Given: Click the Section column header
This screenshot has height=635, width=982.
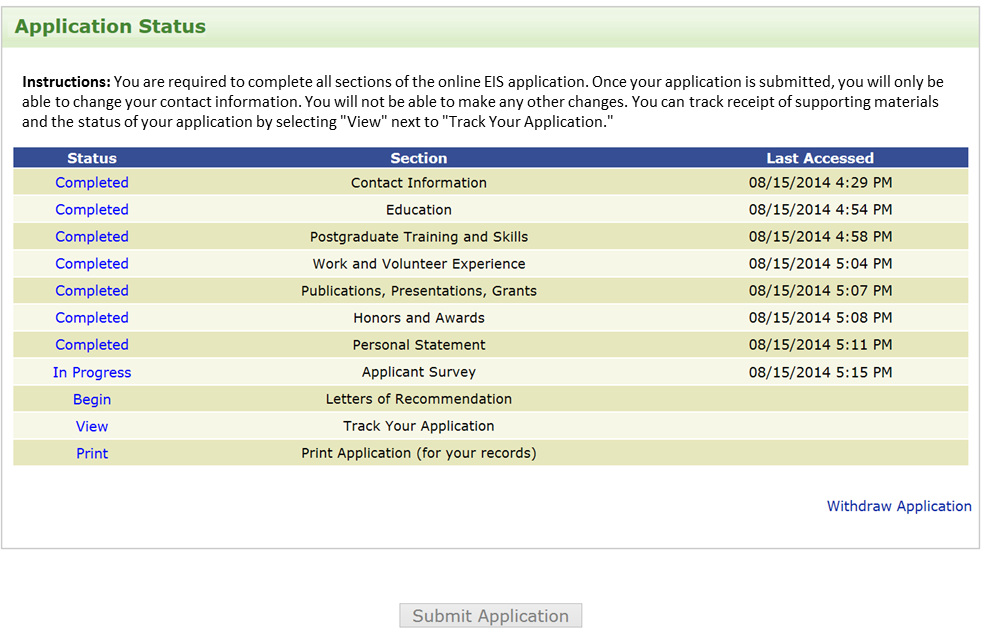Looking at the screenshot, I should tap(419, 158).
